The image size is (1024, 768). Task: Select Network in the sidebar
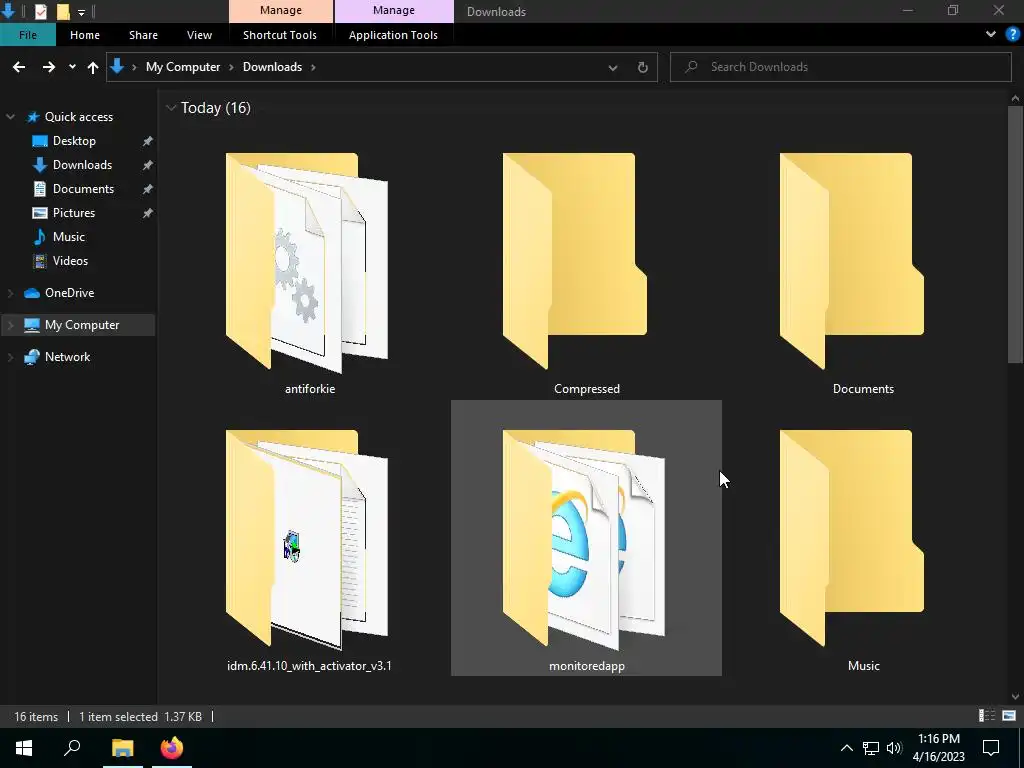[67, 357]
